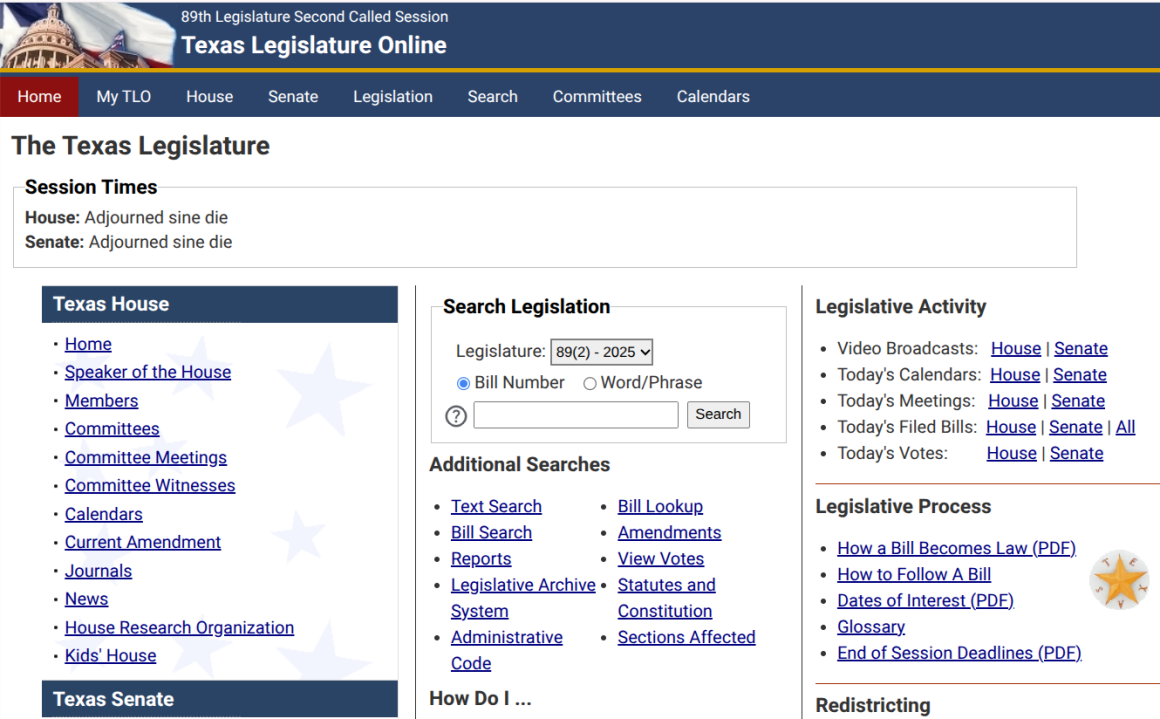1160x719 pixels.
Task: Open Today's Calendars Senate link
Action: point(1080,375)
